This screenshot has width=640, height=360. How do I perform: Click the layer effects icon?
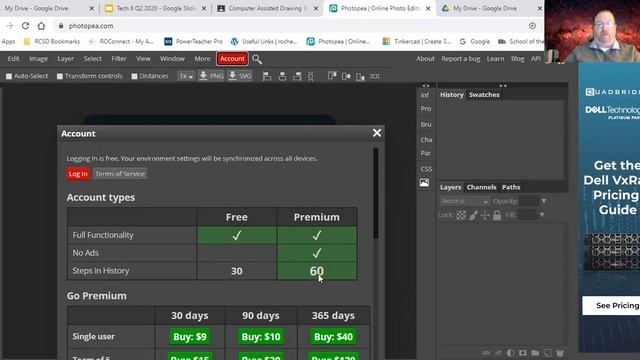click(498, 353)
